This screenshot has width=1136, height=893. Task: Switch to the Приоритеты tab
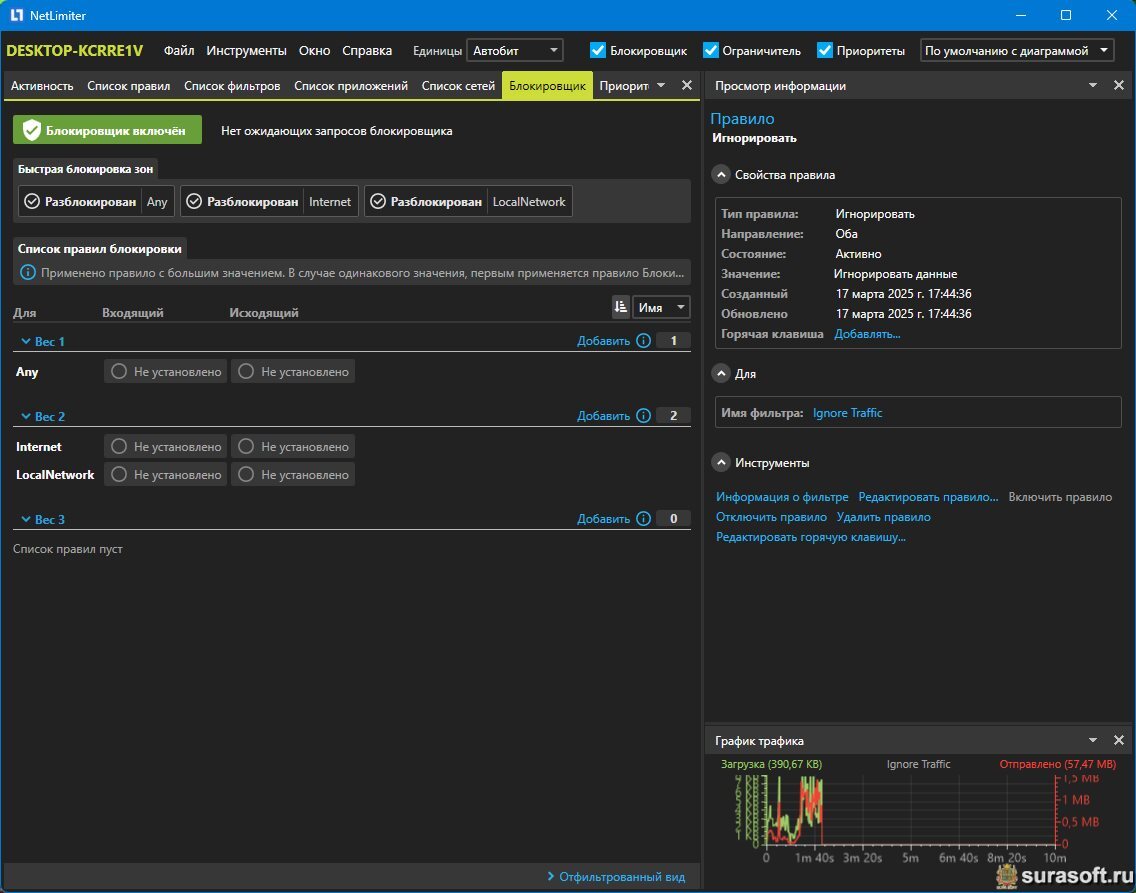tap(624, 85)
